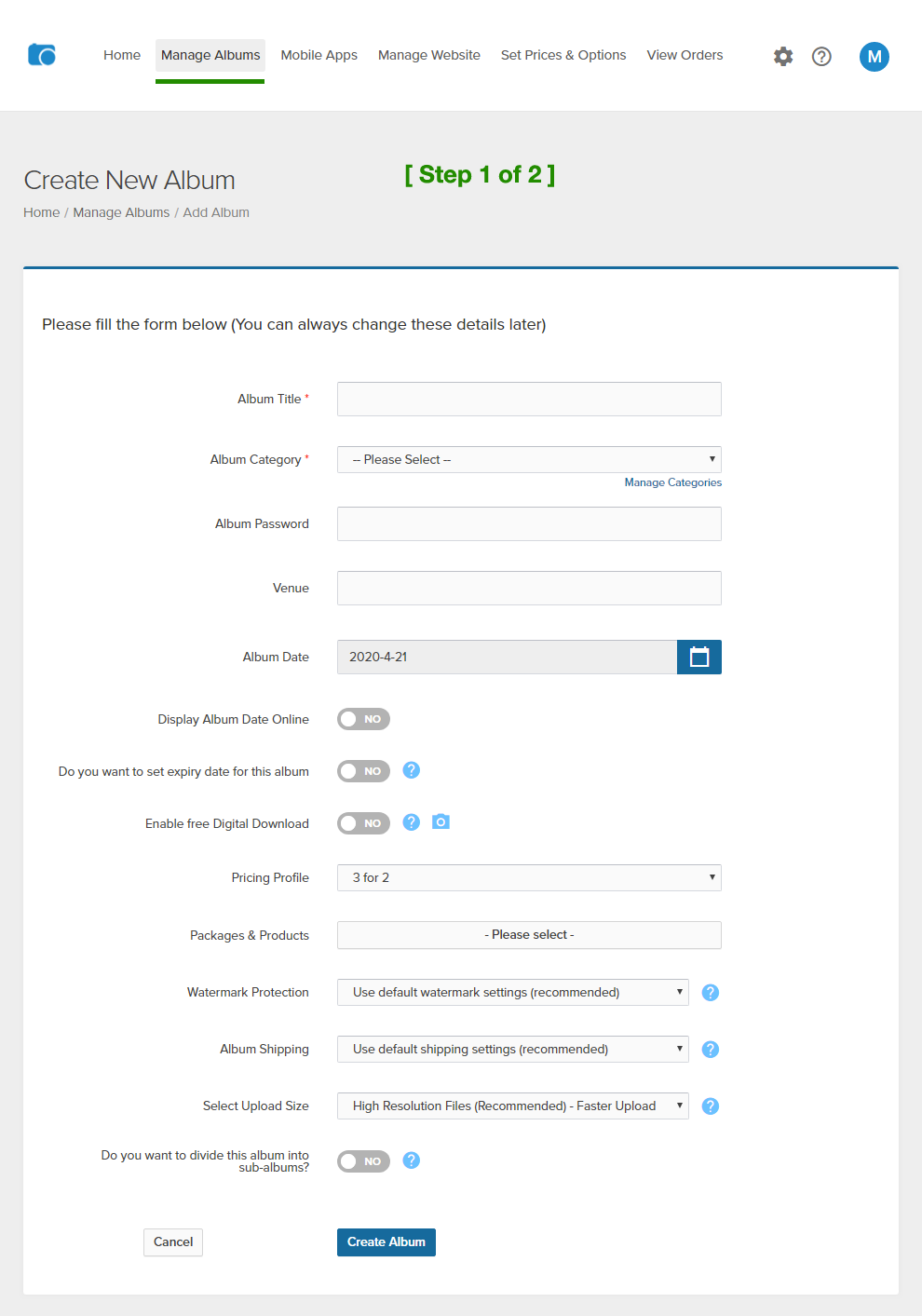Show help for Album Shipping

pos(710,1050)
